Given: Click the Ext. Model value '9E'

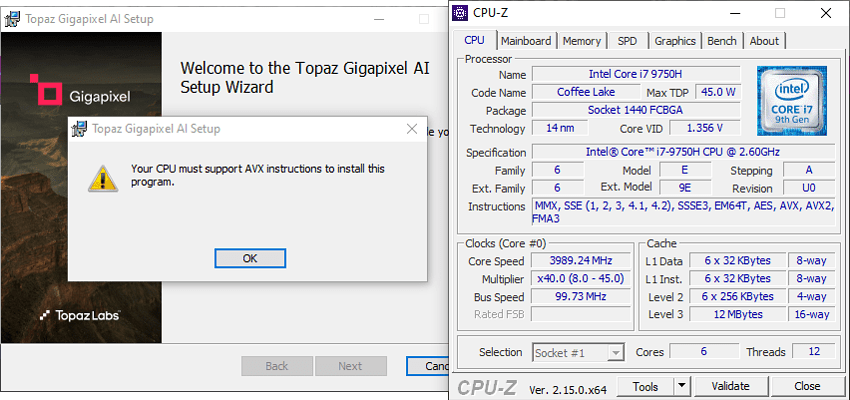Looking at the screenshot, I should pyautogui.click(x=685, y=188).
